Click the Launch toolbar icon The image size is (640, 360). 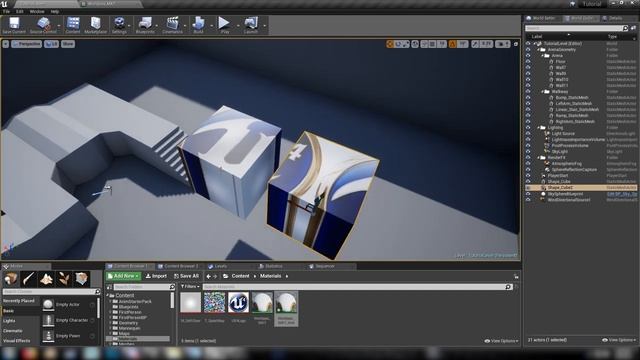click(x=251, y=25)
